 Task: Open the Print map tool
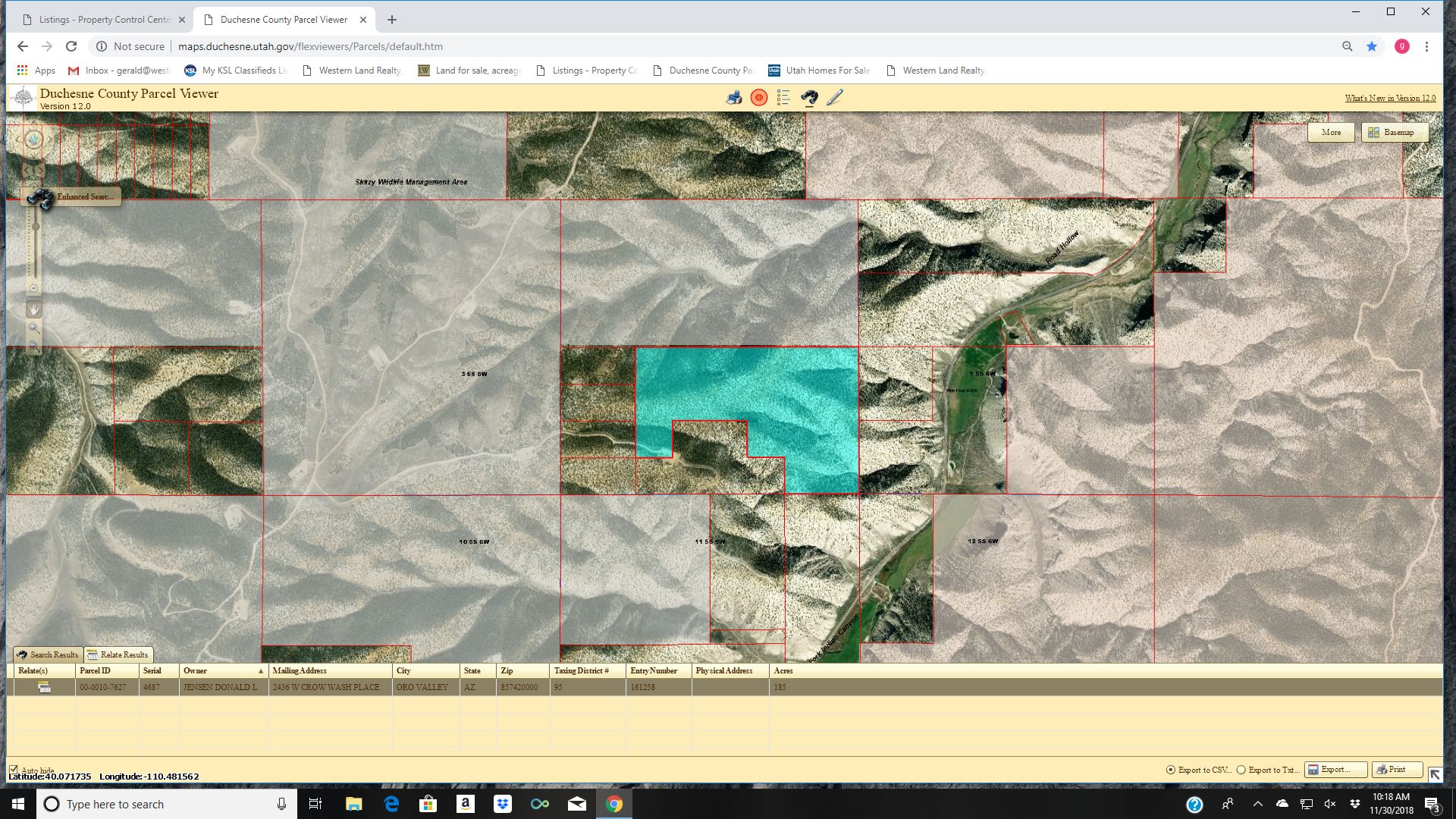tap(733, 97)
